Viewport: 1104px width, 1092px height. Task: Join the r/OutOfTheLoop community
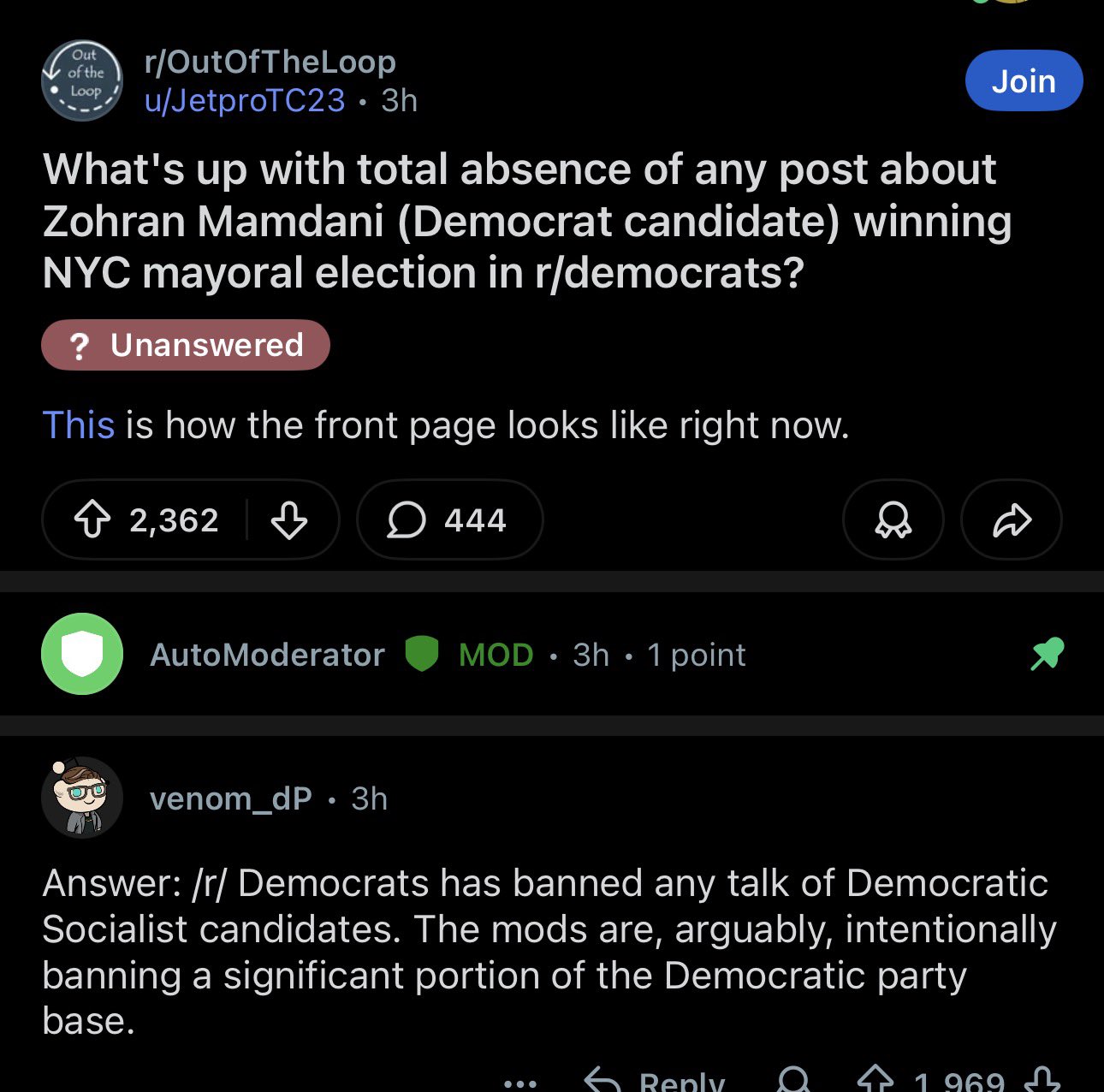[x=1024, y=80]
